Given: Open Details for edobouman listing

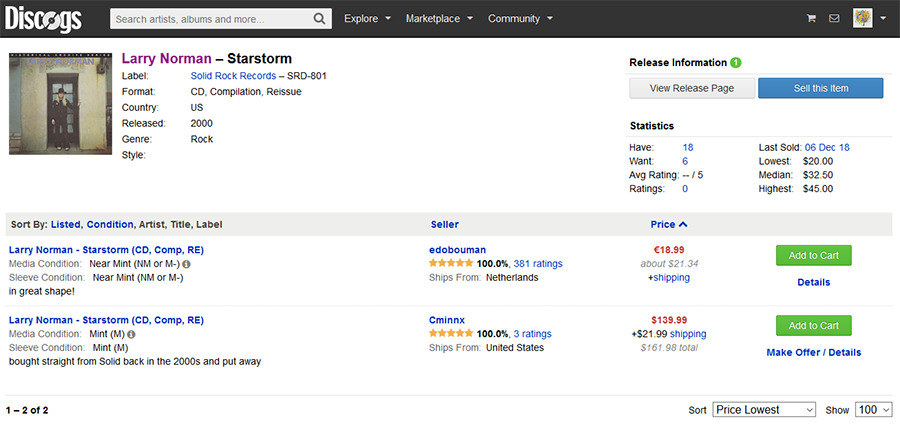Looking at the screenshot, I should (813, 282).
